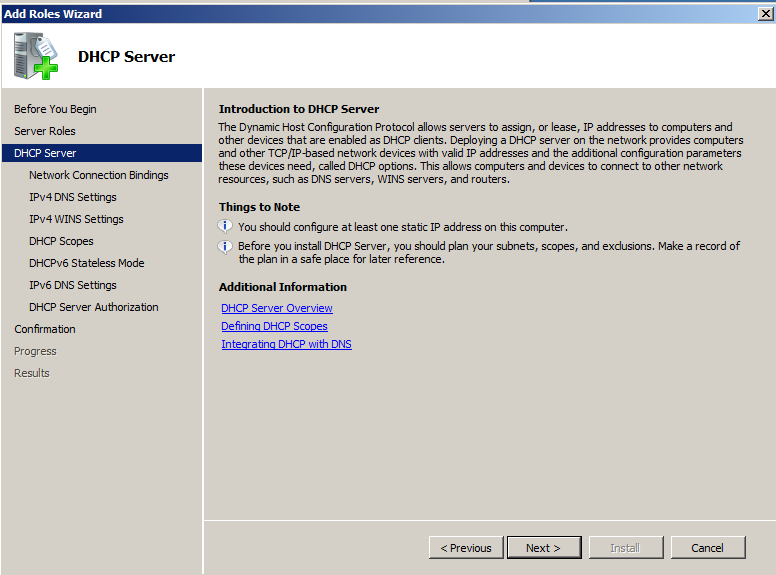776x575 pixels.
Task: Open DHCPv6 Stateless Mode step
Action: click(x=87, y=263)
